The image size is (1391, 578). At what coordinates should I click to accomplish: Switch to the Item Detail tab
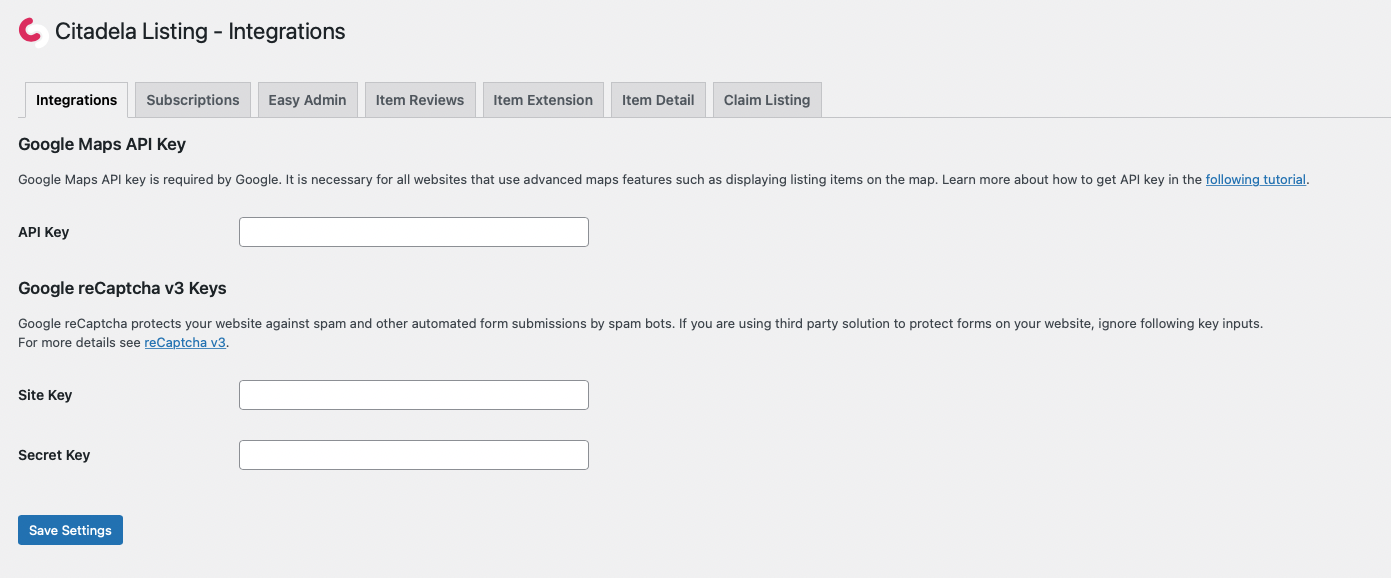click(x=658, y=100)
